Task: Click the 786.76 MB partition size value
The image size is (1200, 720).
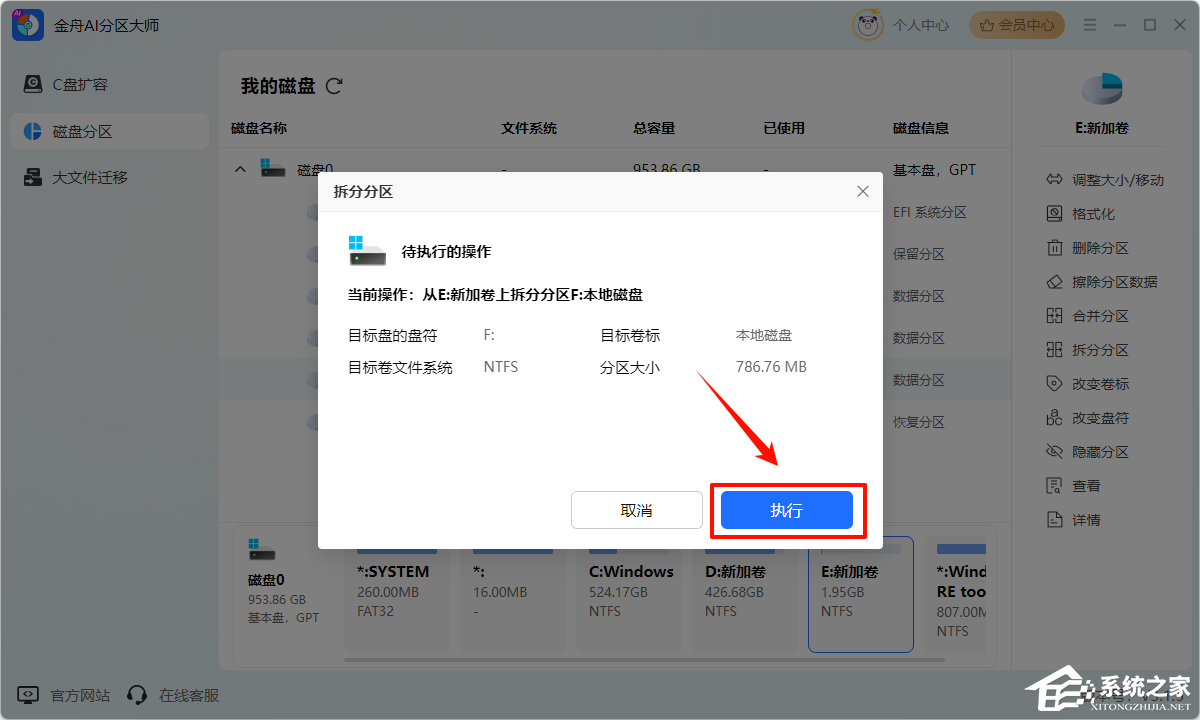Action: point(771,367)
